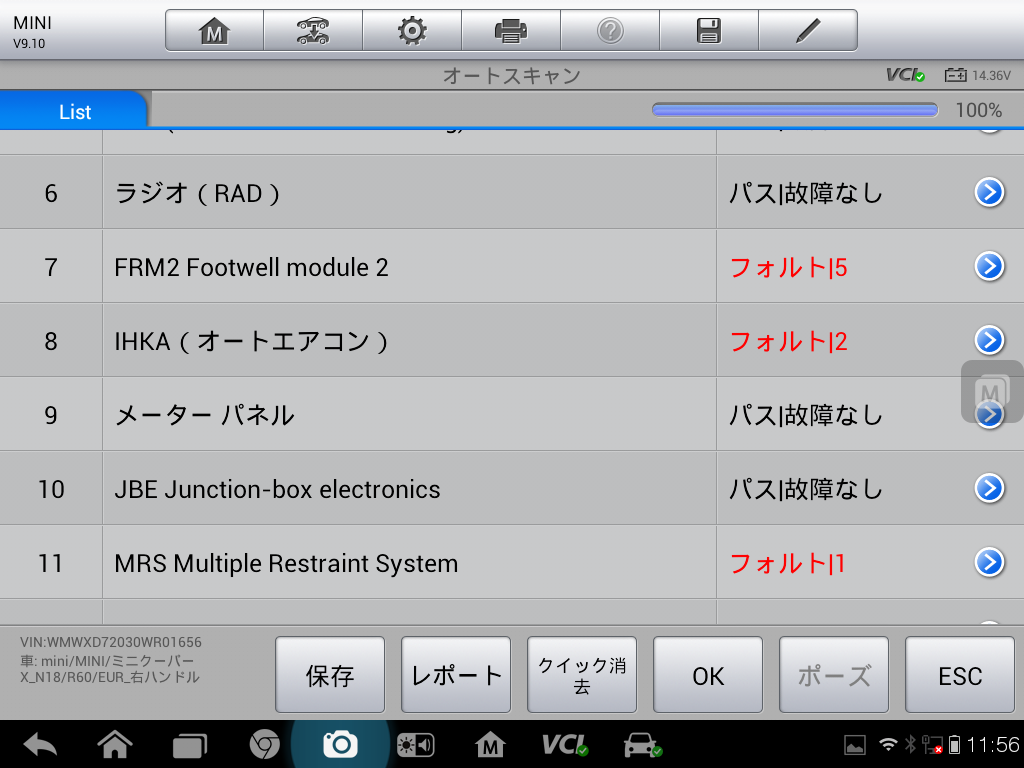Click JBE status パス|故障なし

pyautogui.click(x=806, y=489)
